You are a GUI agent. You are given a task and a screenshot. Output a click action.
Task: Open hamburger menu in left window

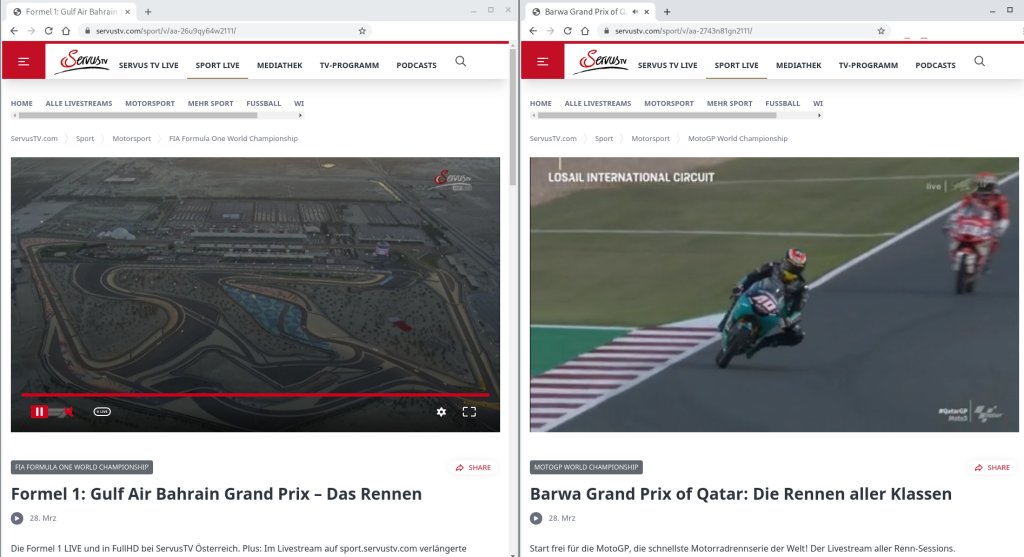[x=24, y=61]
